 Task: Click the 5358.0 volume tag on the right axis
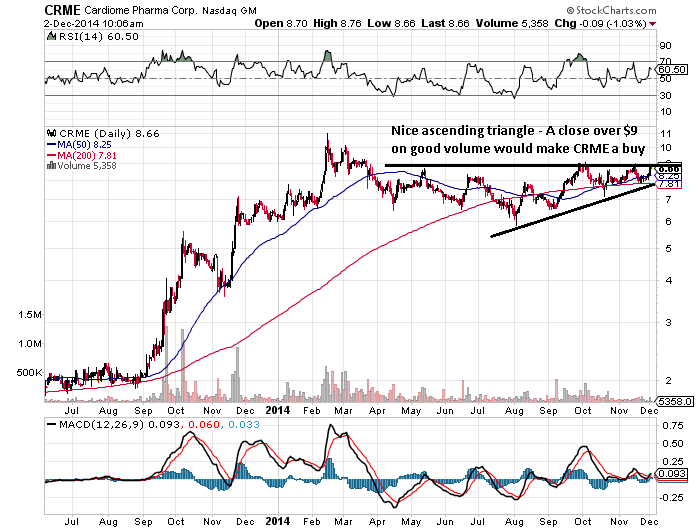(x=675, y=401)
